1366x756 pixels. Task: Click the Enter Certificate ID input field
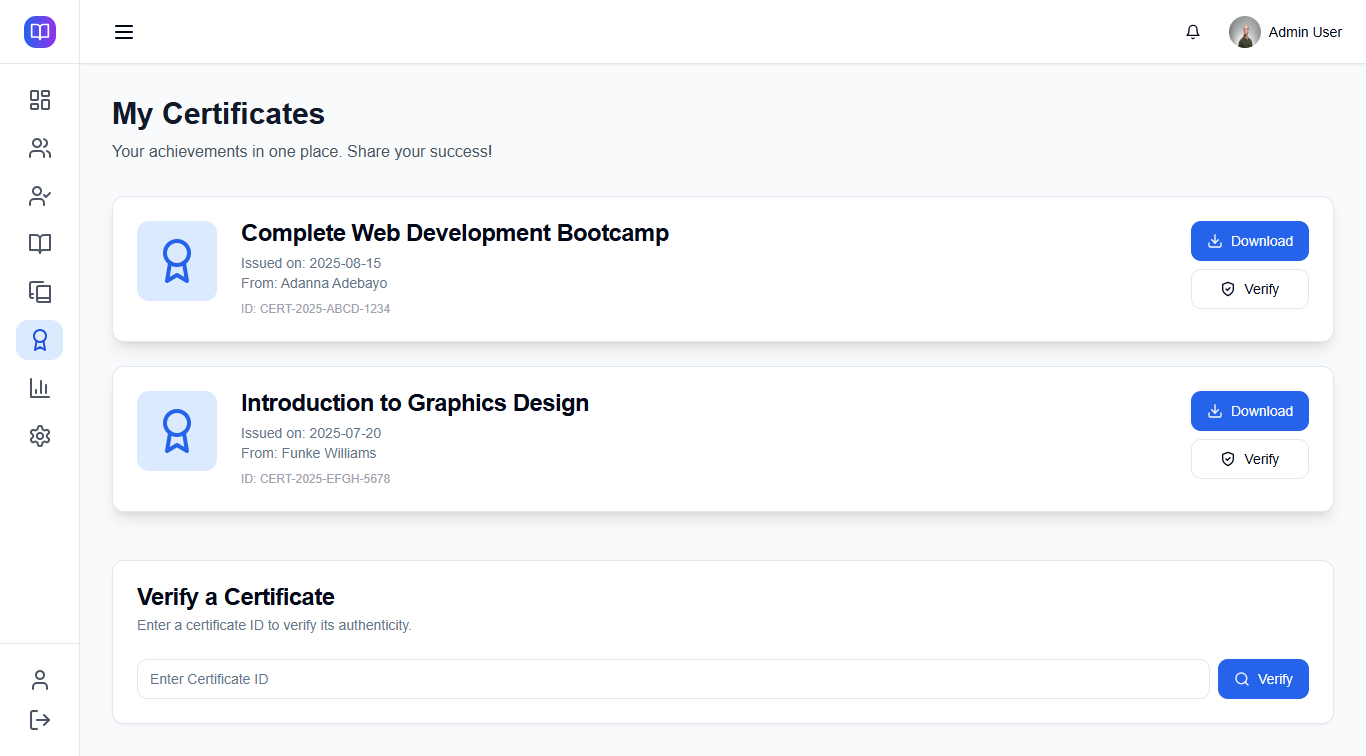672,679
